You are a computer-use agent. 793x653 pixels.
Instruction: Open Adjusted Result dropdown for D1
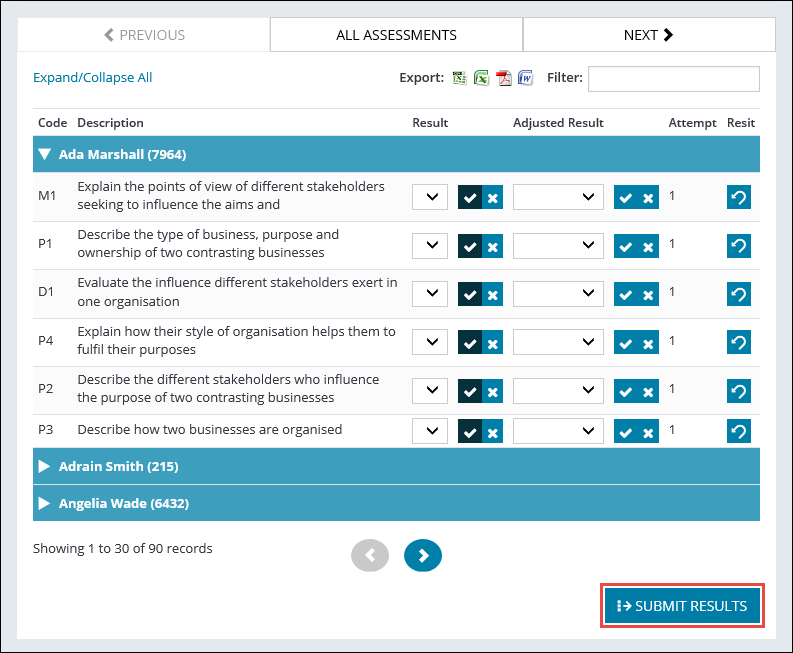pos(558,294)
